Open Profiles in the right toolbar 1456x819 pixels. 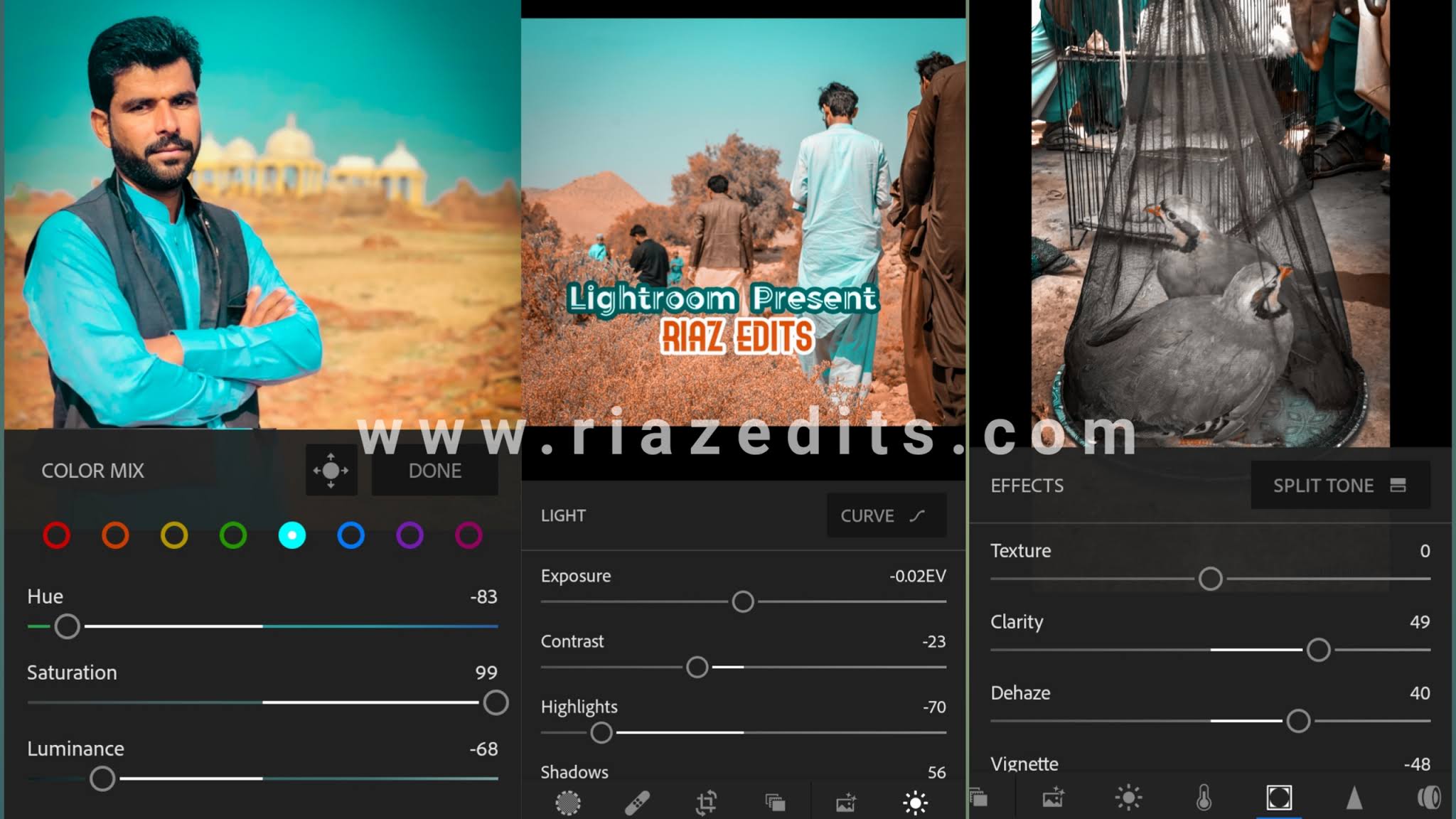coord(979,798)
